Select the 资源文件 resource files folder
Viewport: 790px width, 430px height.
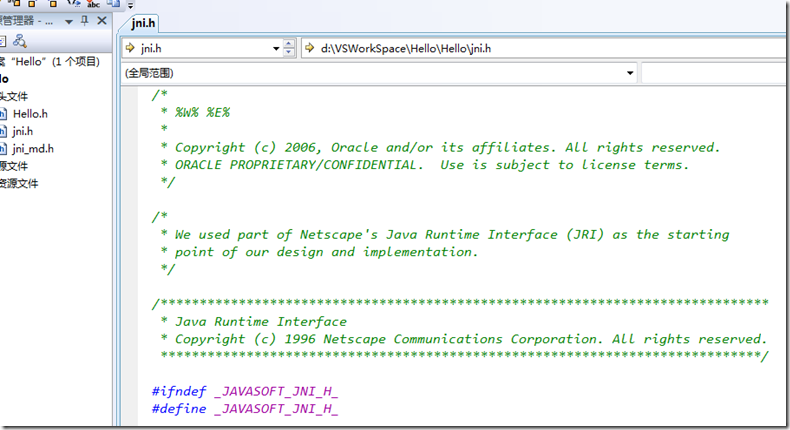19,183
